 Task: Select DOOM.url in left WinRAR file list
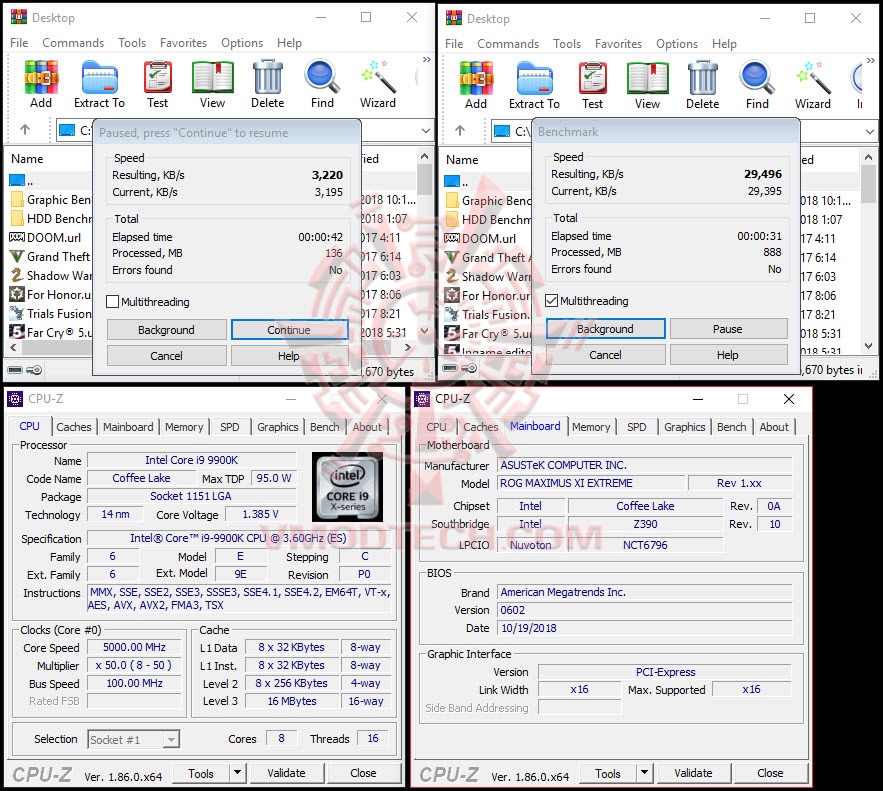(x=45, y=238)
